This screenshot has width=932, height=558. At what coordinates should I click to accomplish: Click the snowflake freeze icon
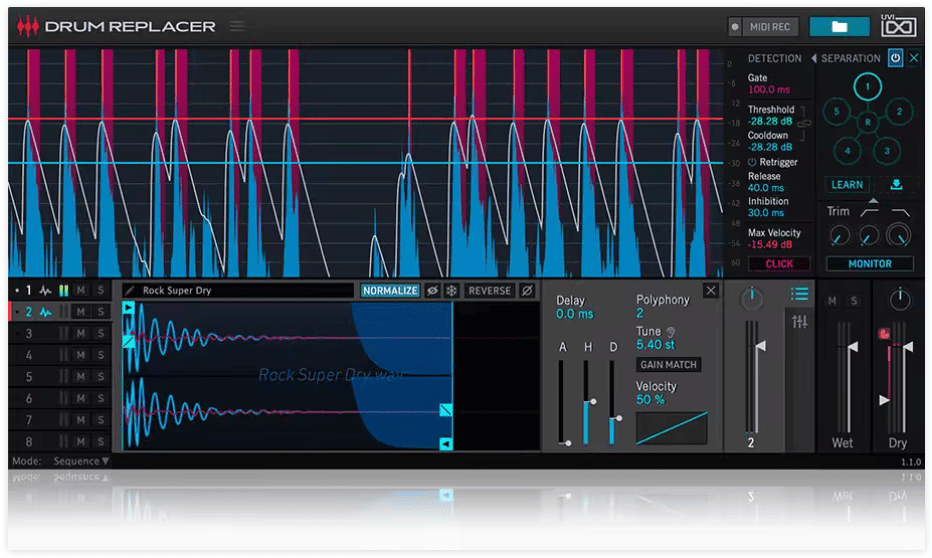click(452, 291)
